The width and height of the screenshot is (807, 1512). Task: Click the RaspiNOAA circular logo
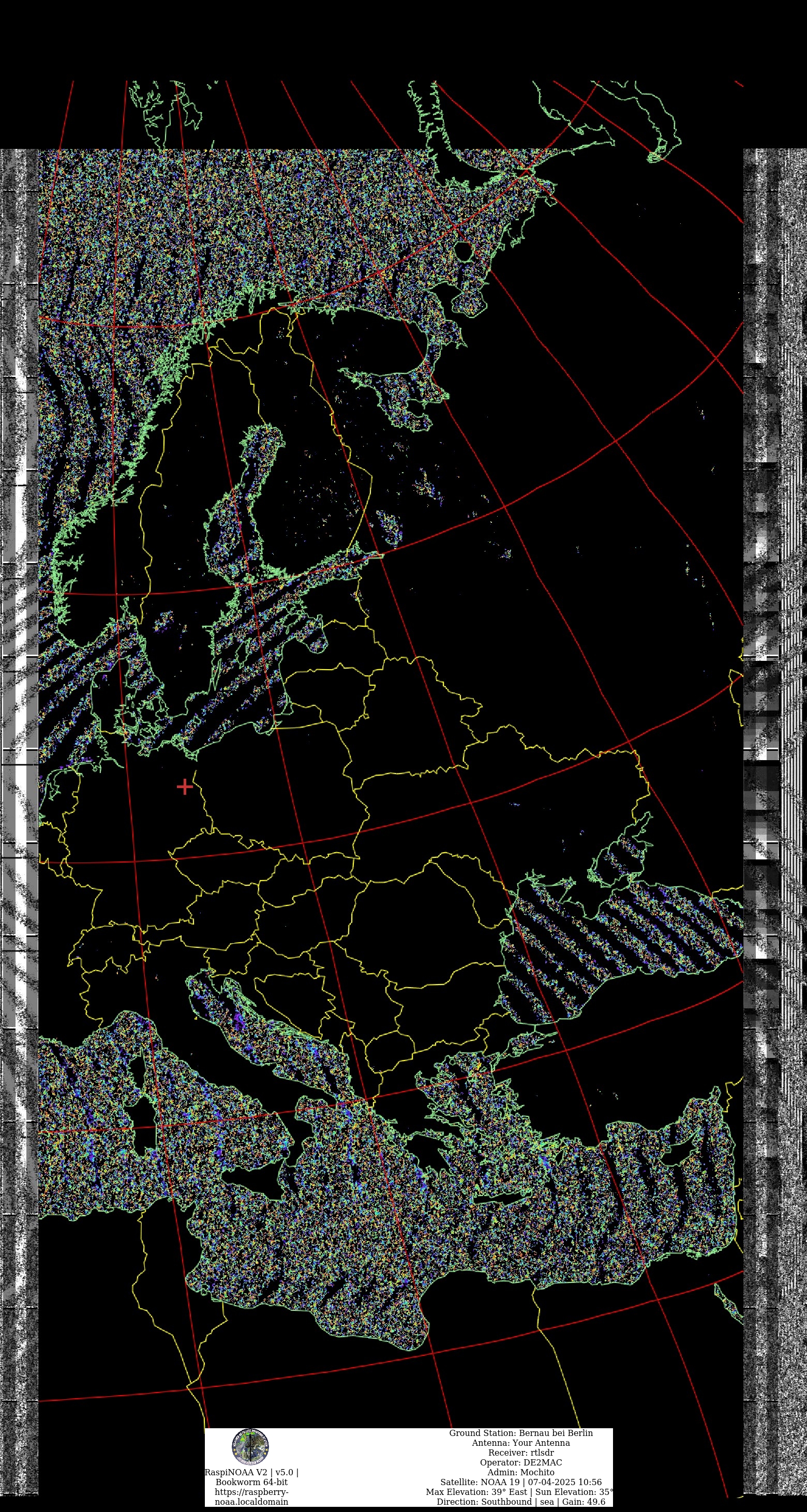coord(251,1447)
